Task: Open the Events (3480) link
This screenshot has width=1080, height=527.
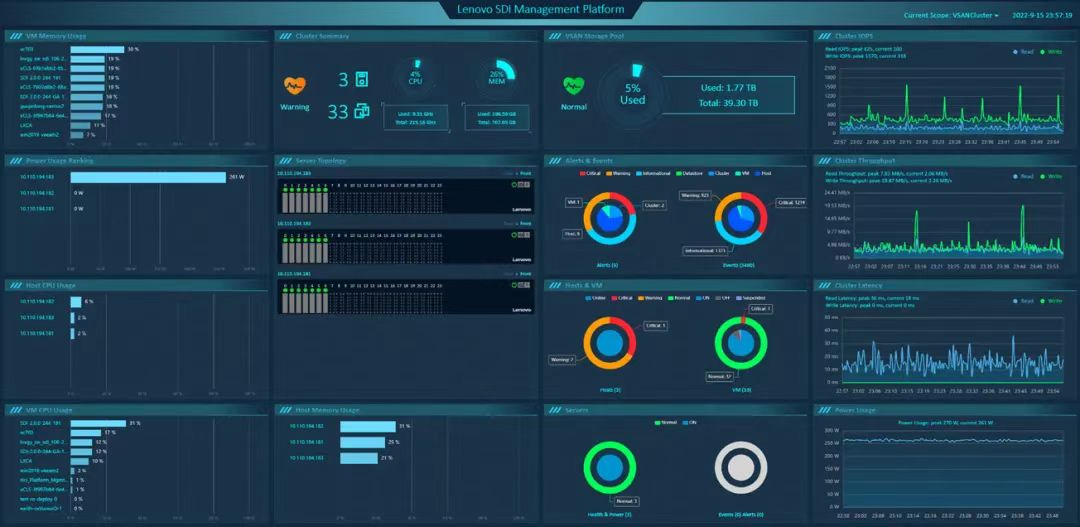Action: point(741,265)
